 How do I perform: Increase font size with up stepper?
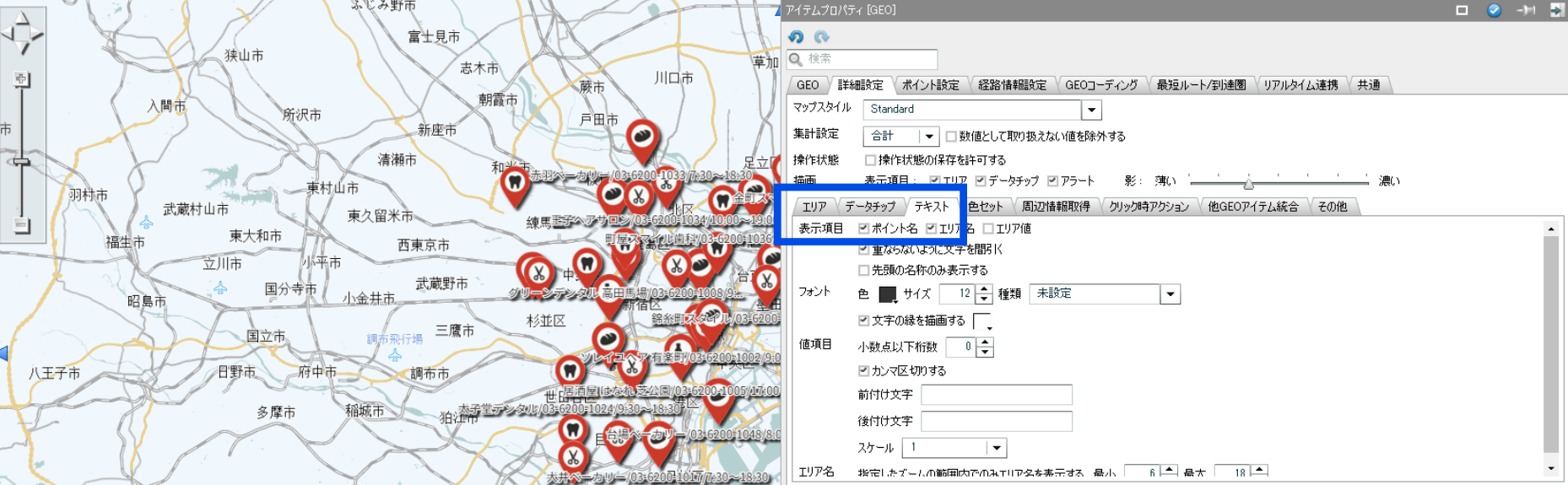click(x=984, y=289)
